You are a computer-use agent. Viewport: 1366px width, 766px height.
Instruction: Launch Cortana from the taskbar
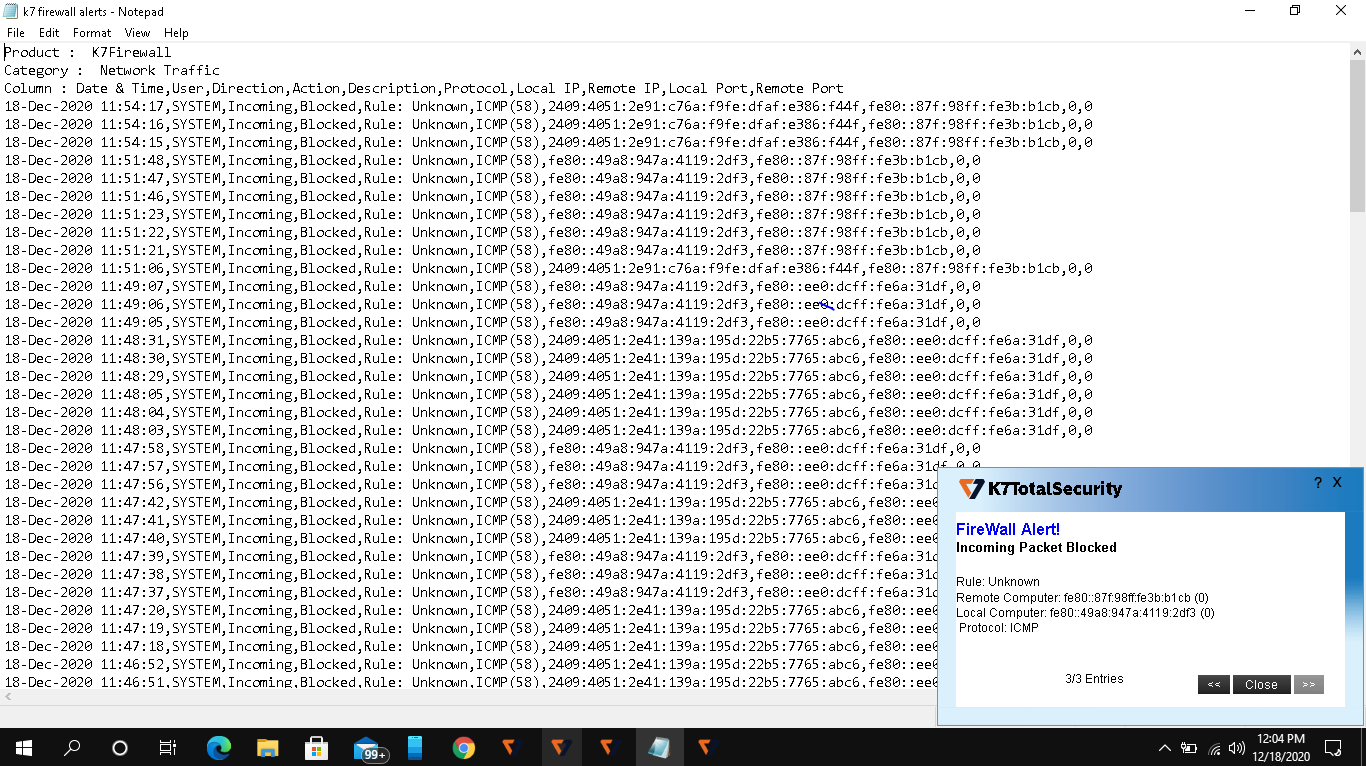[120, 747]
